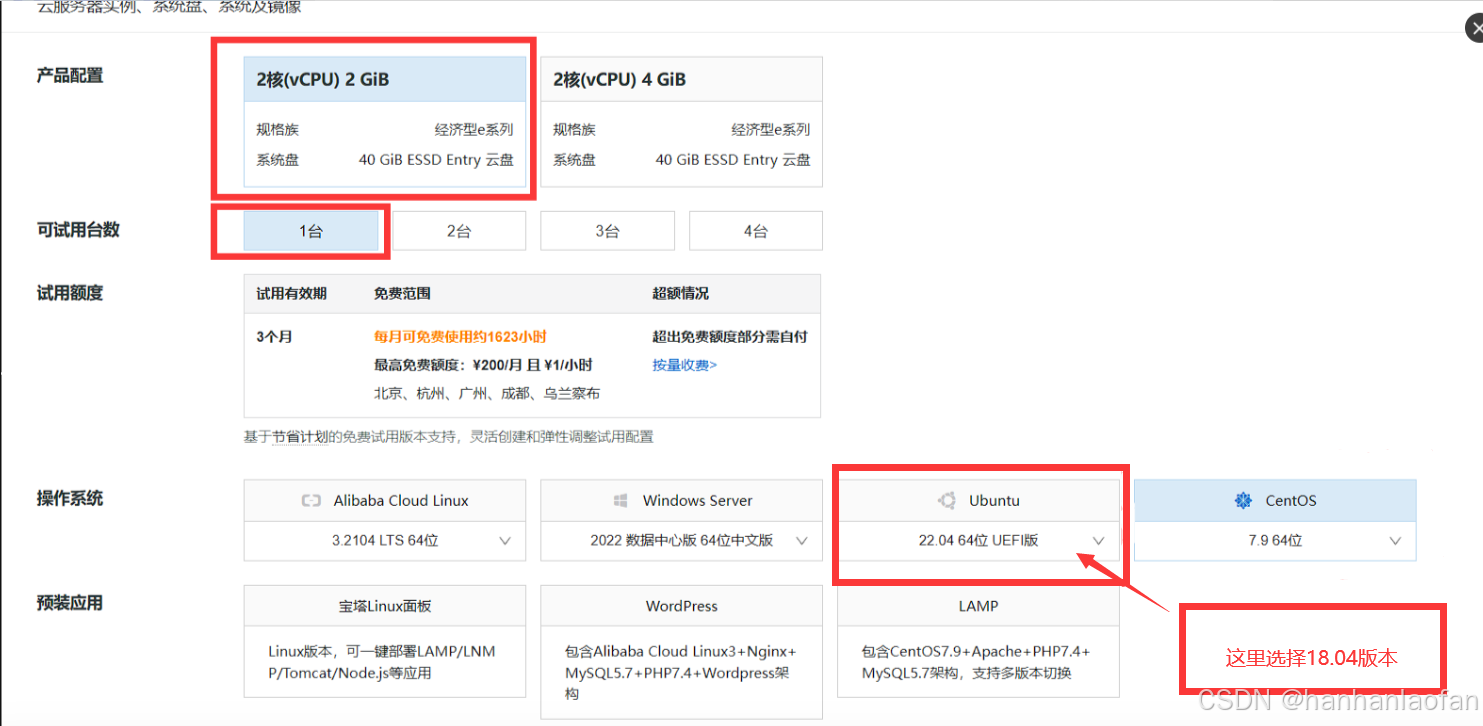Click the 可试用台数 section label
The height and width of the screenshot is (726, 1483).
click(78, 230)
